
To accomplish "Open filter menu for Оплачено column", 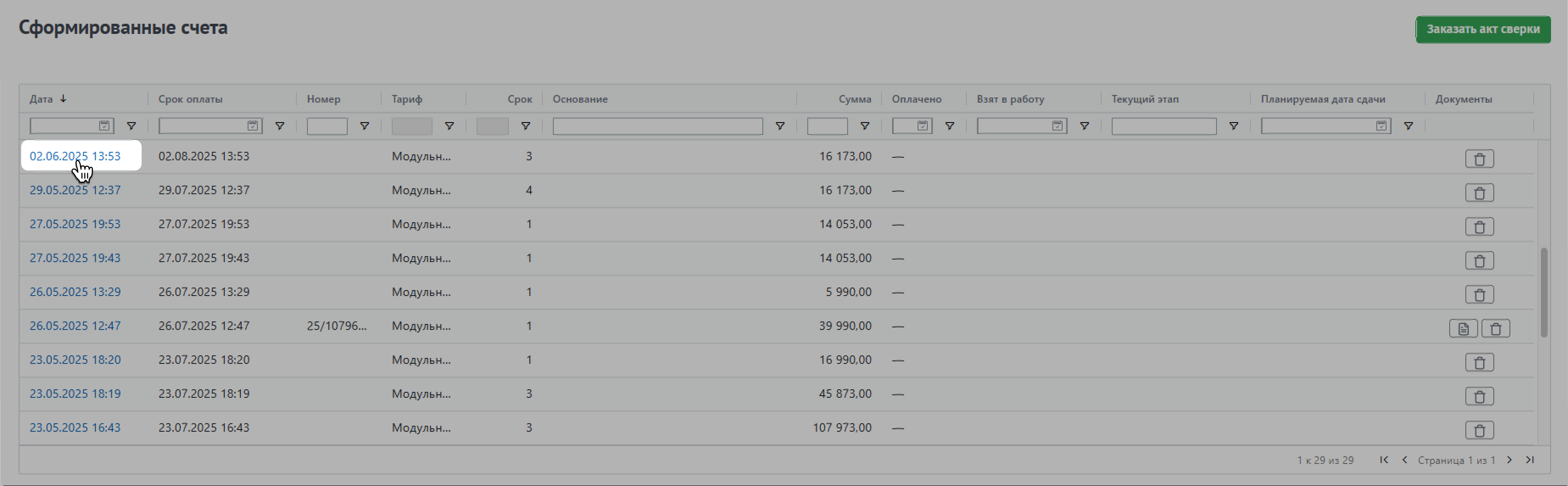I will point(949,126).
